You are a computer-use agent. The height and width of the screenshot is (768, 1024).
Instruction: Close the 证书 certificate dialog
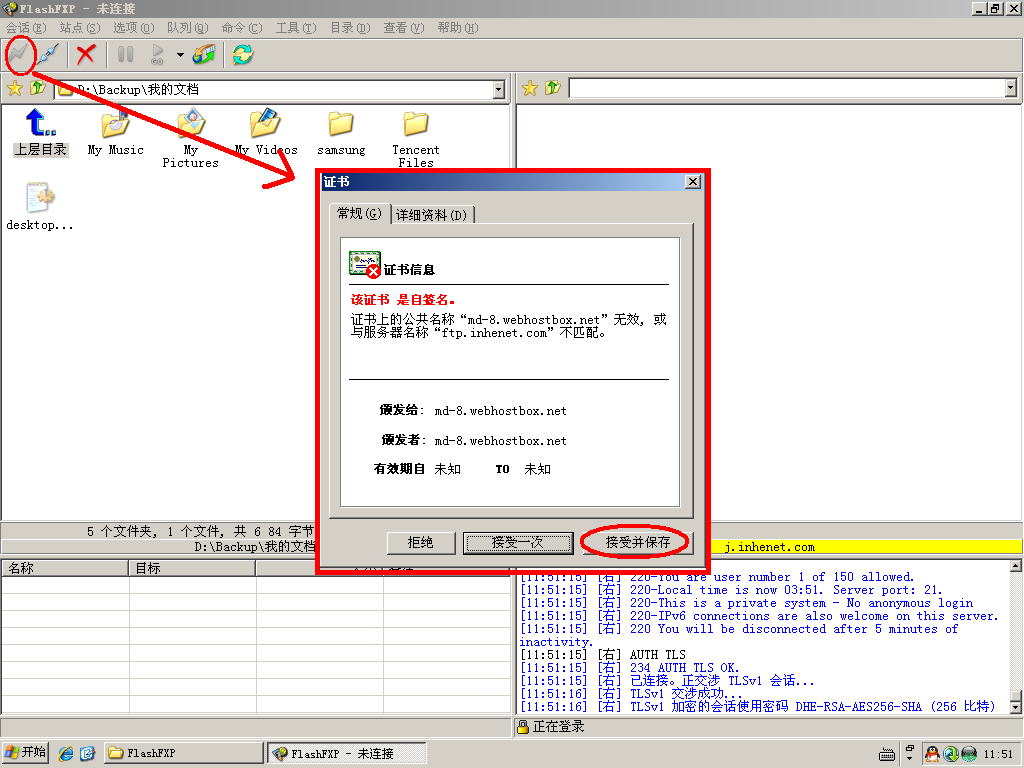coord(692,182)
